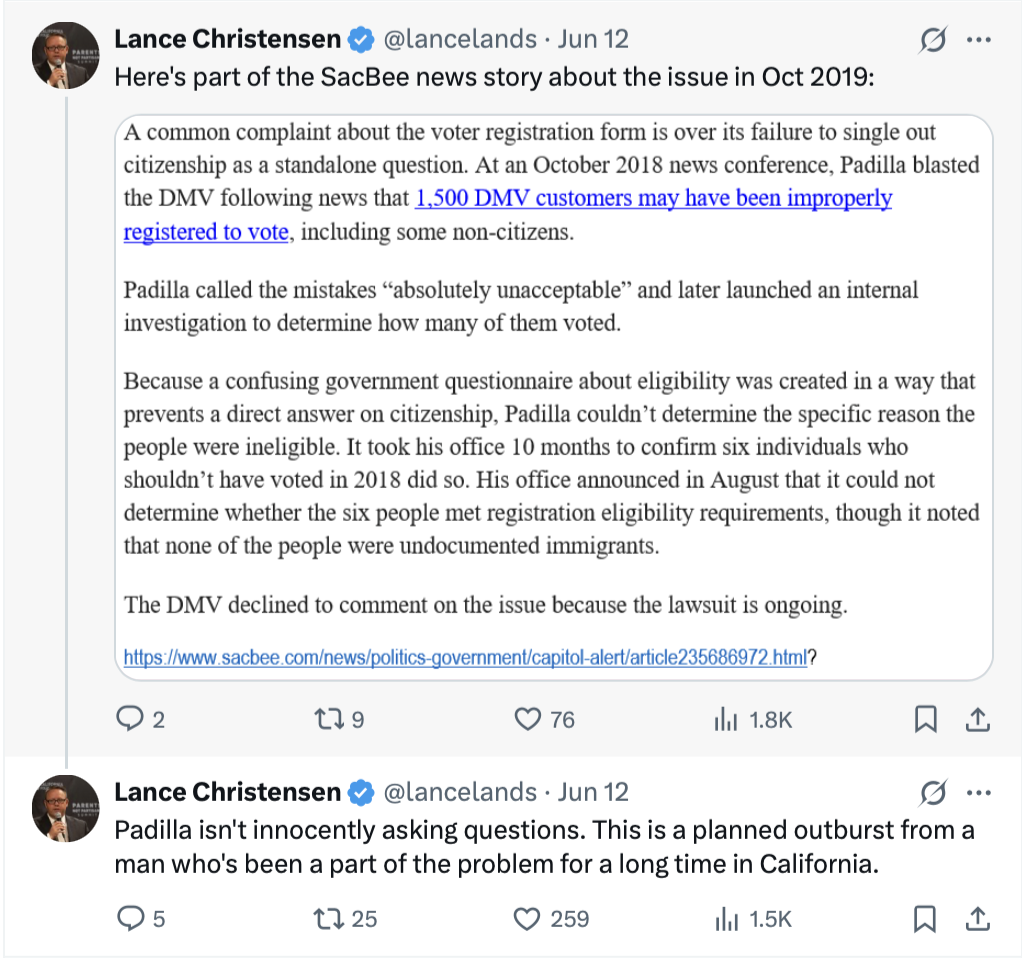1022x958 pixels.
Task: Open Lance Christensen's profile from first tweet name
Action: [228, 39]
